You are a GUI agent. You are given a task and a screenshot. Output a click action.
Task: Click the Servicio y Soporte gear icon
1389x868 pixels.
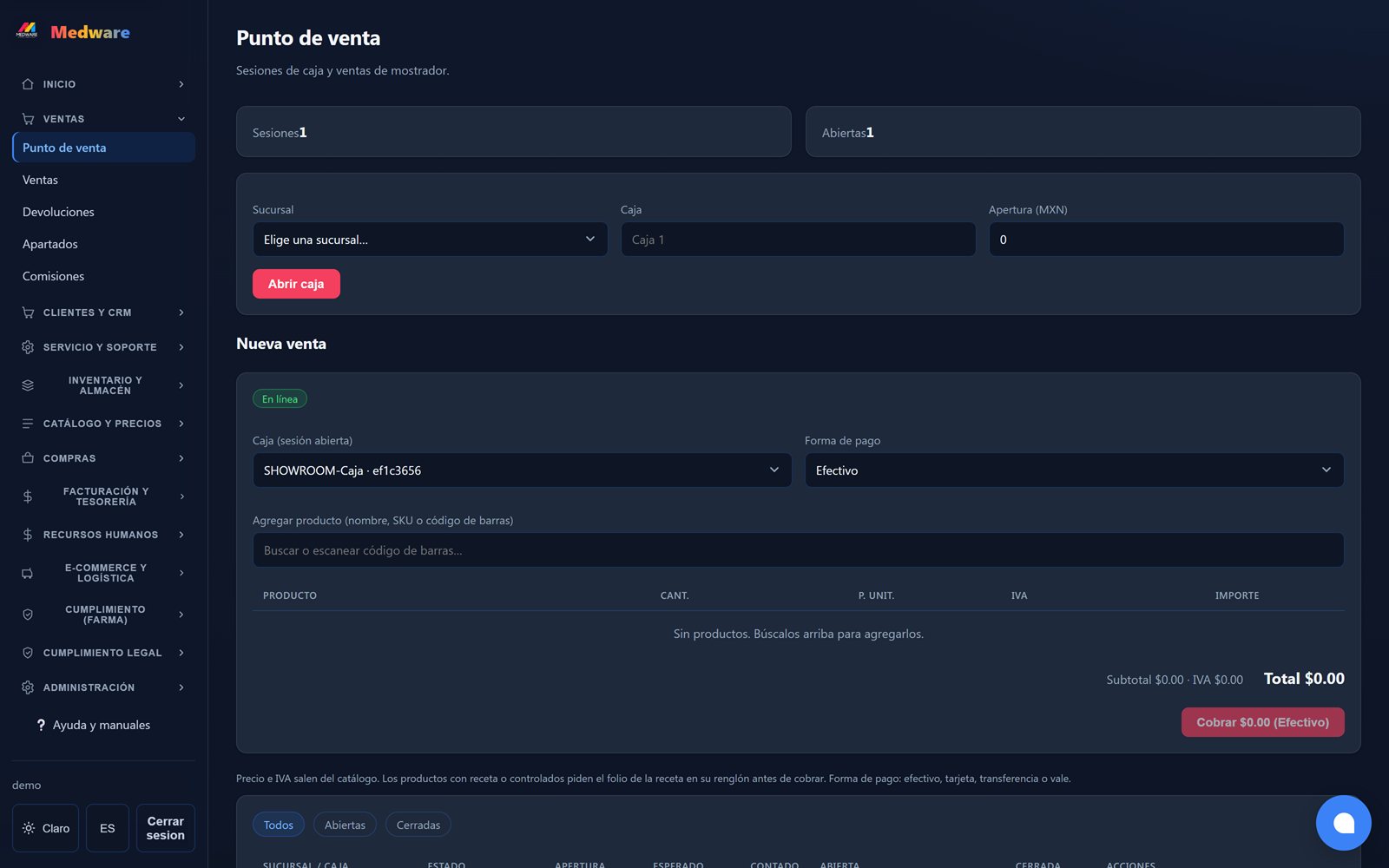pyautogui.click(x=28, y=347)
